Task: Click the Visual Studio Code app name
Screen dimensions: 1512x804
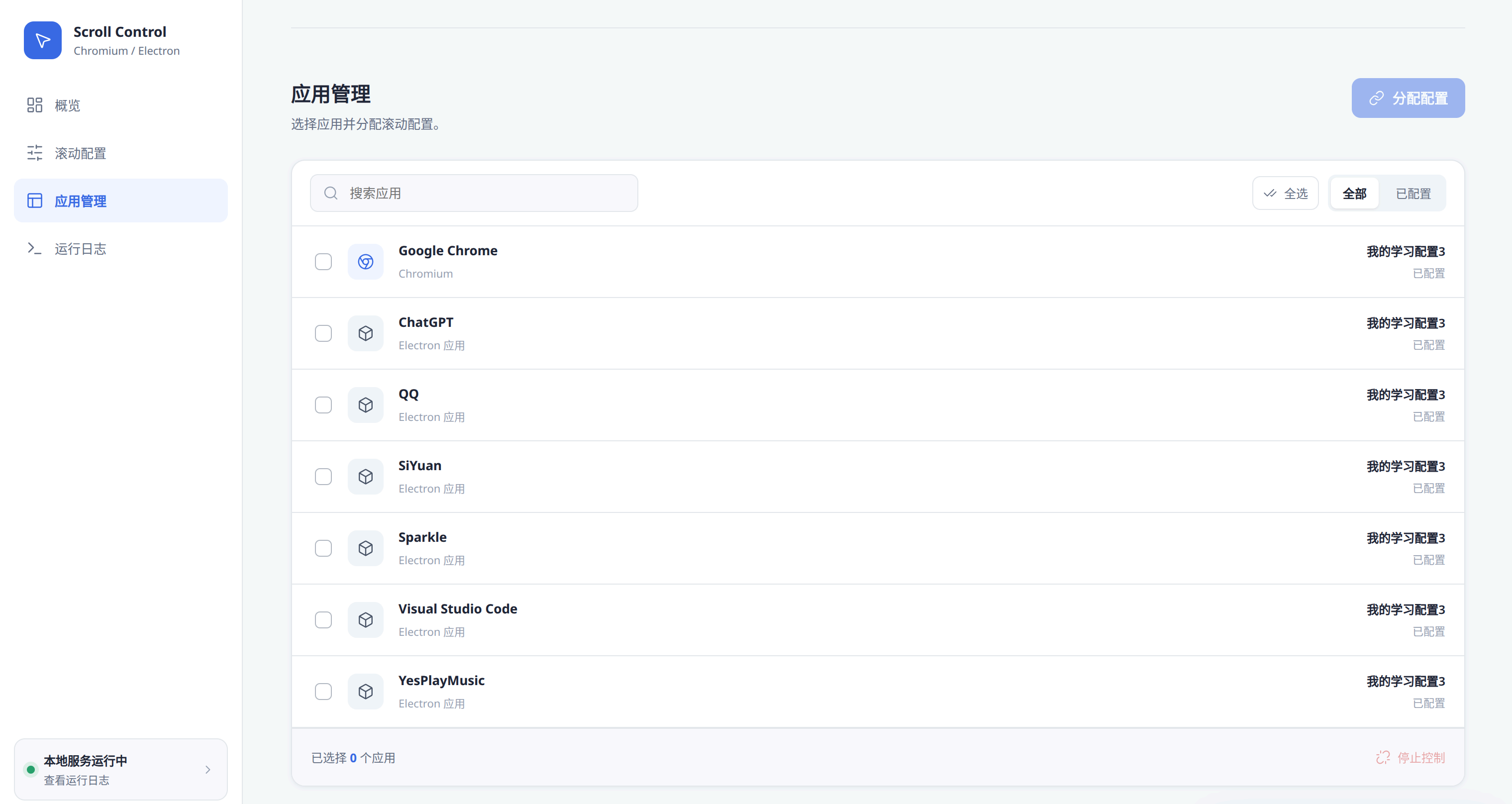Action: 458,608
